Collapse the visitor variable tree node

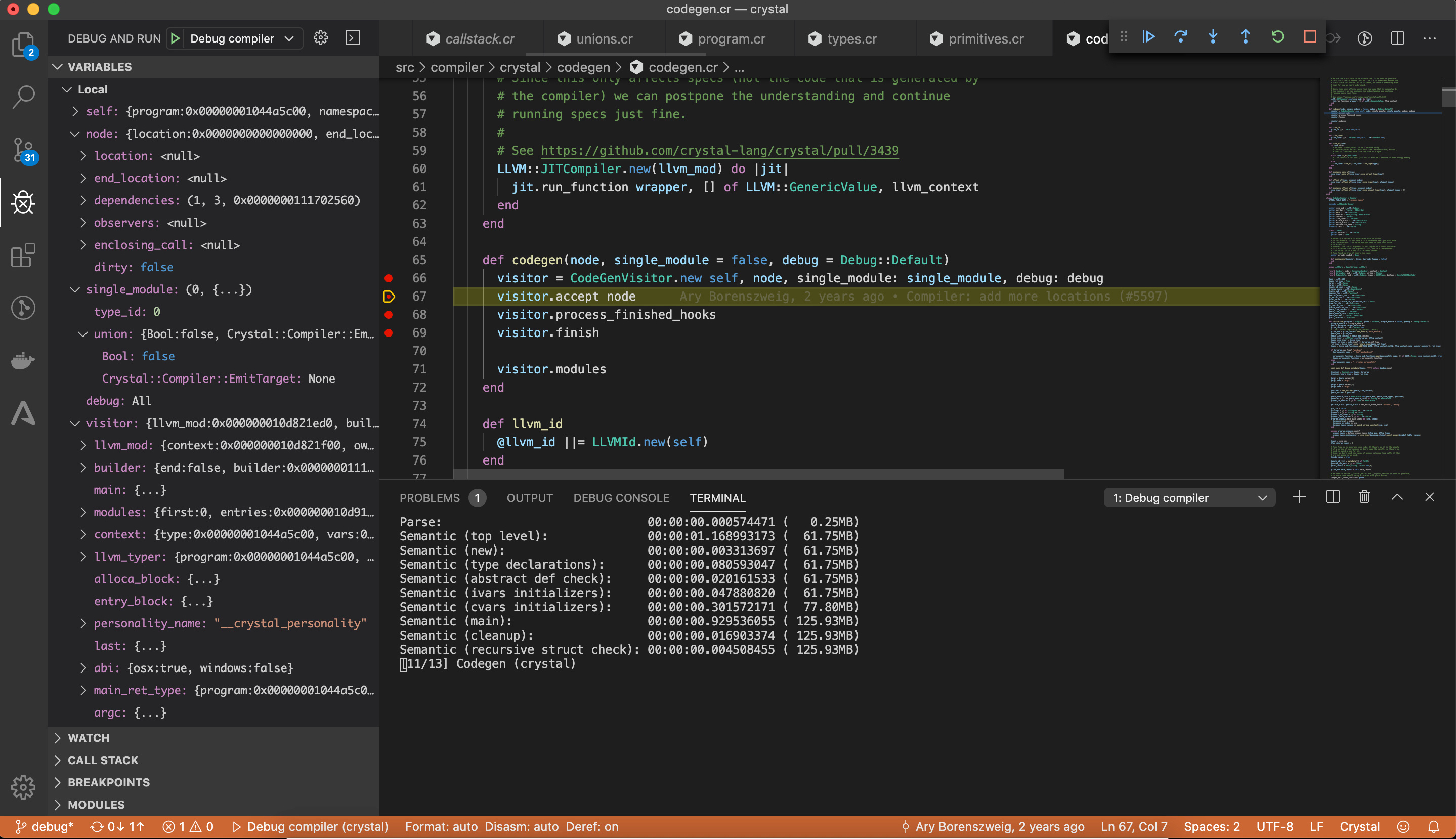pyautogui.click(x=75, y=423)
